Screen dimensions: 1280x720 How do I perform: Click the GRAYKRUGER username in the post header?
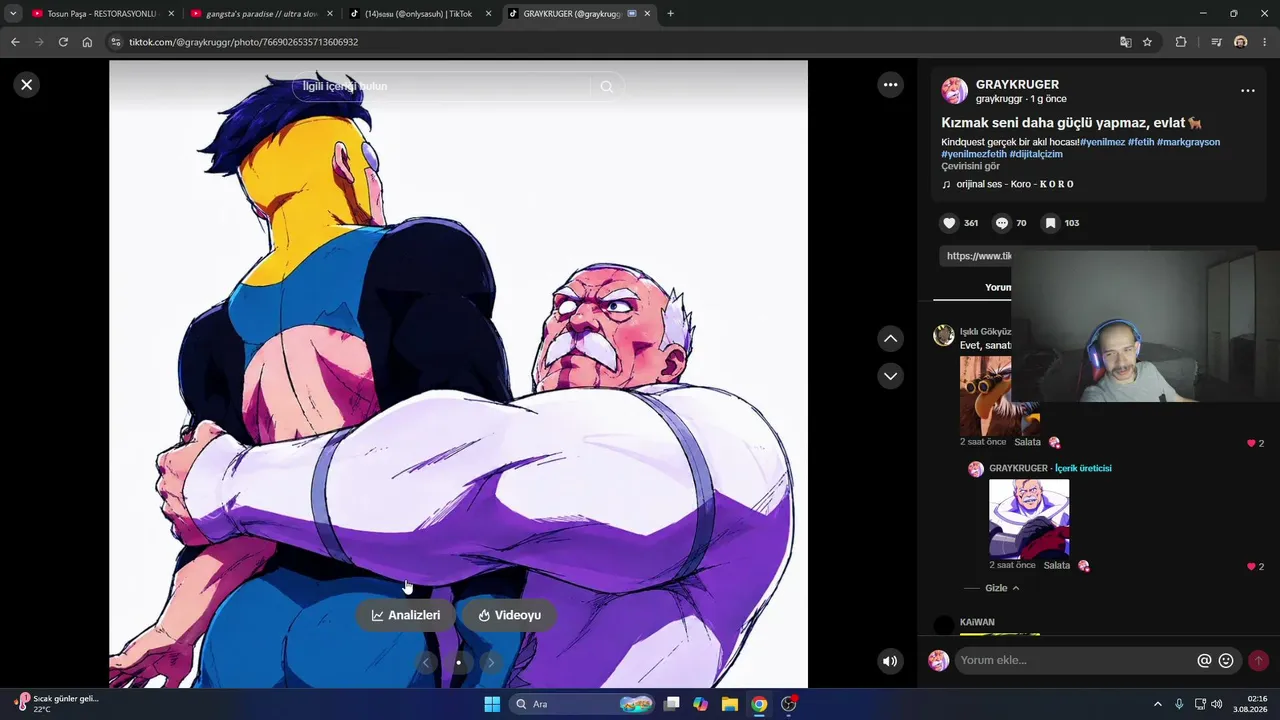tap(1017, 85)
